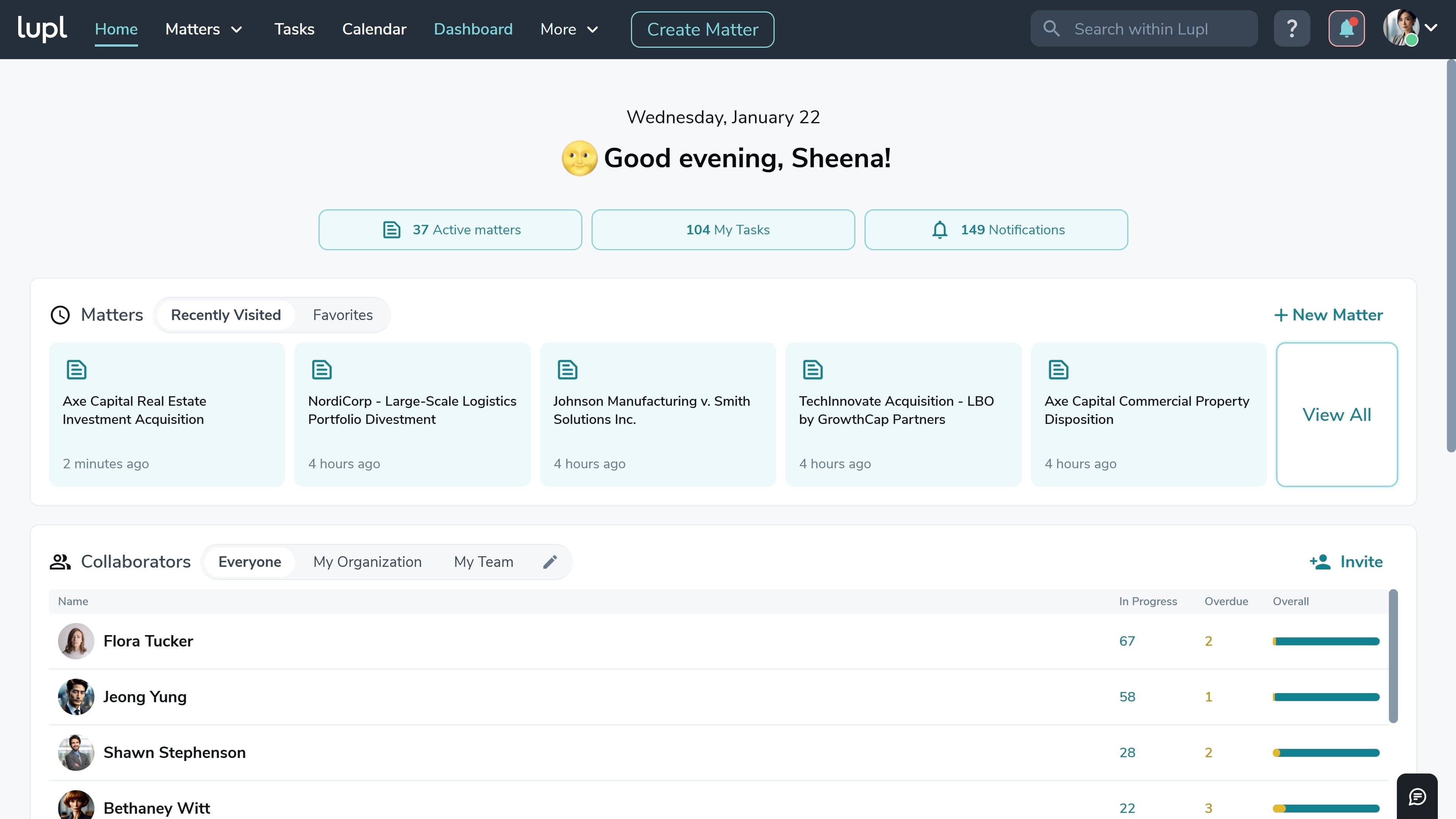Viewport: 1456px width, 819px height.
Task: Click Jeong Yung's avatar
Action: click(76, 697)
